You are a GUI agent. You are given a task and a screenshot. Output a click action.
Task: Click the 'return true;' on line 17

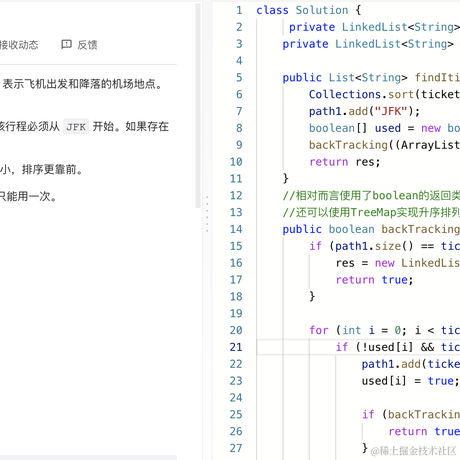click(x=374, y=280)
